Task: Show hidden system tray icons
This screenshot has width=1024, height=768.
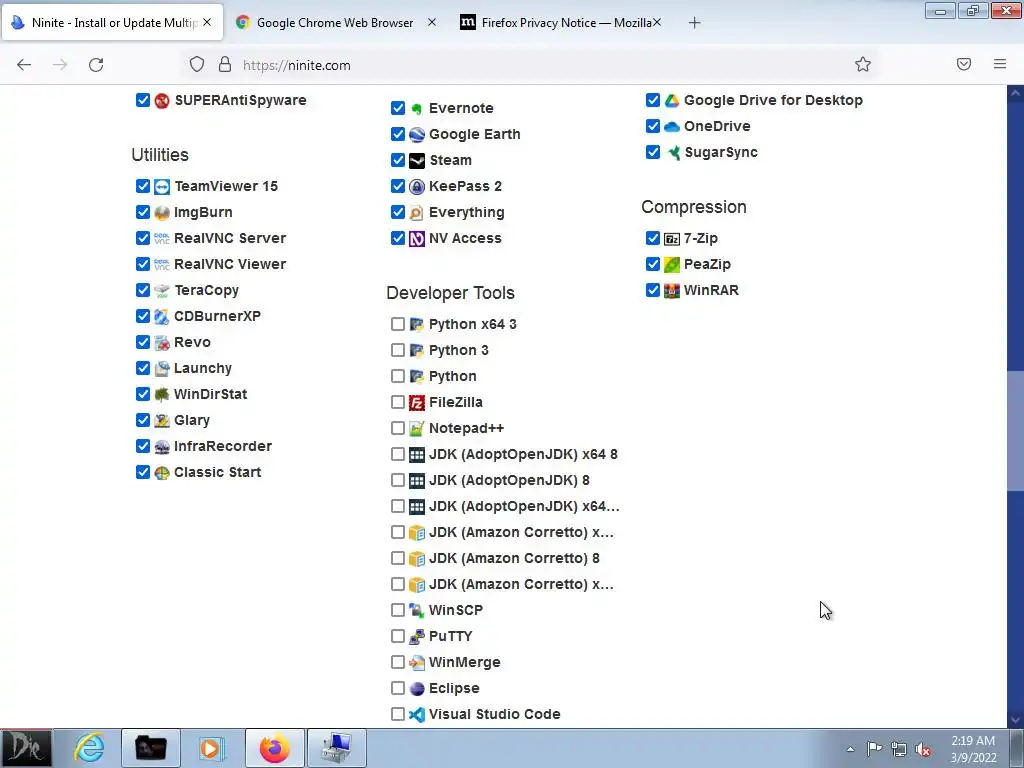Action: click(x=850, y=749)
